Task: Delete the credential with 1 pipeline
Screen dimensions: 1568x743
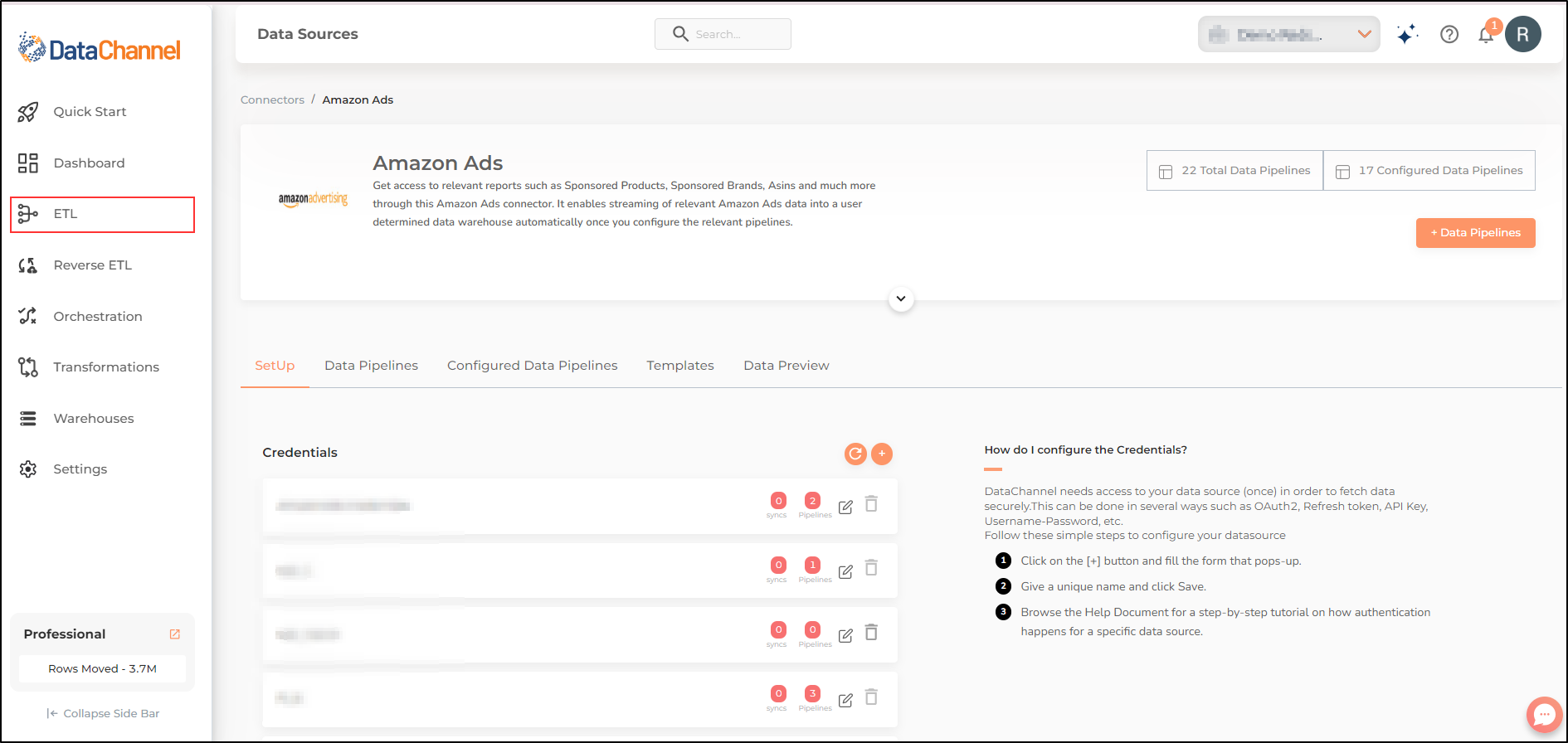Action: [871, 568]
